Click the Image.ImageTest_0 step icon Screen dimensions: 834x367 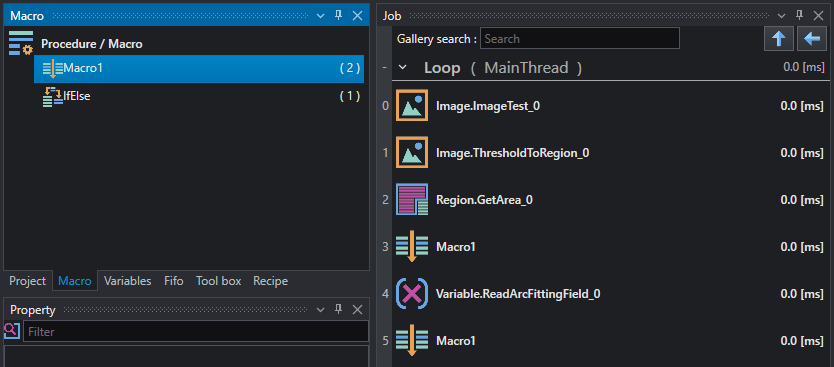412,106
